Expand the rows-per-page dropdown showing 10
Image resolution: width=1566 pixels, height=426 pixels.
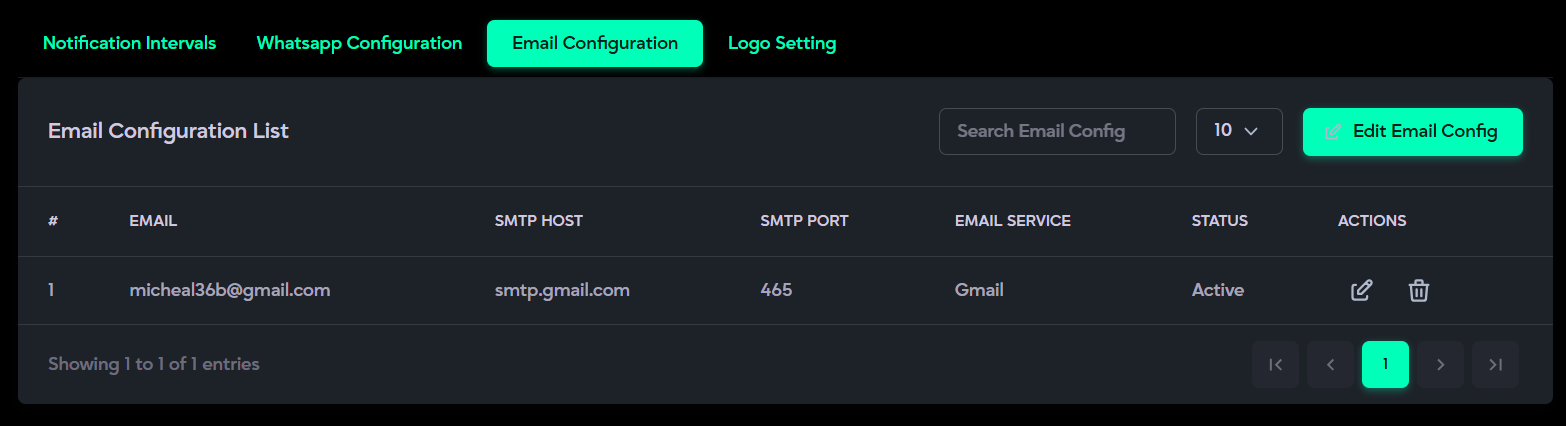click(1238, 131)
